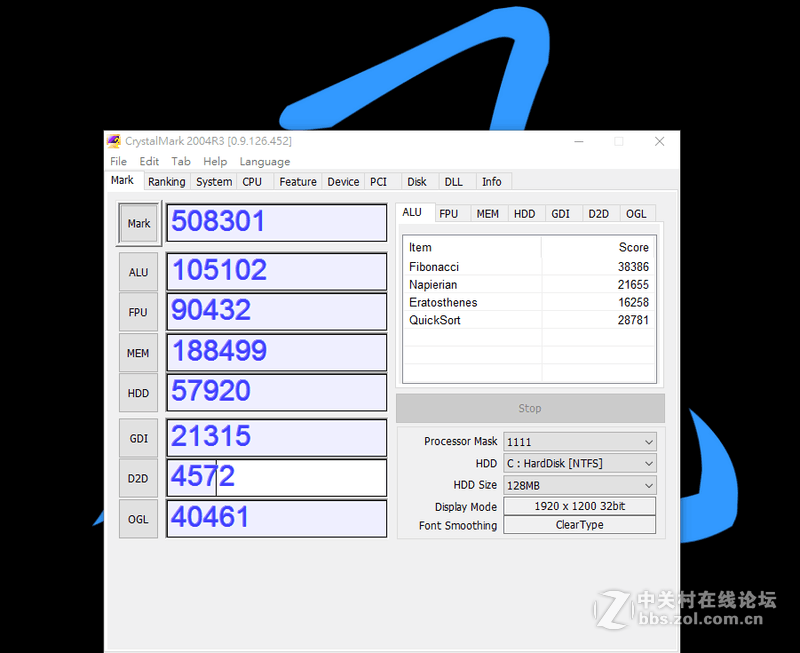Select the Fibonacci row in the score list
Viewport: 800px width, 653px height.
coord(470,266)
